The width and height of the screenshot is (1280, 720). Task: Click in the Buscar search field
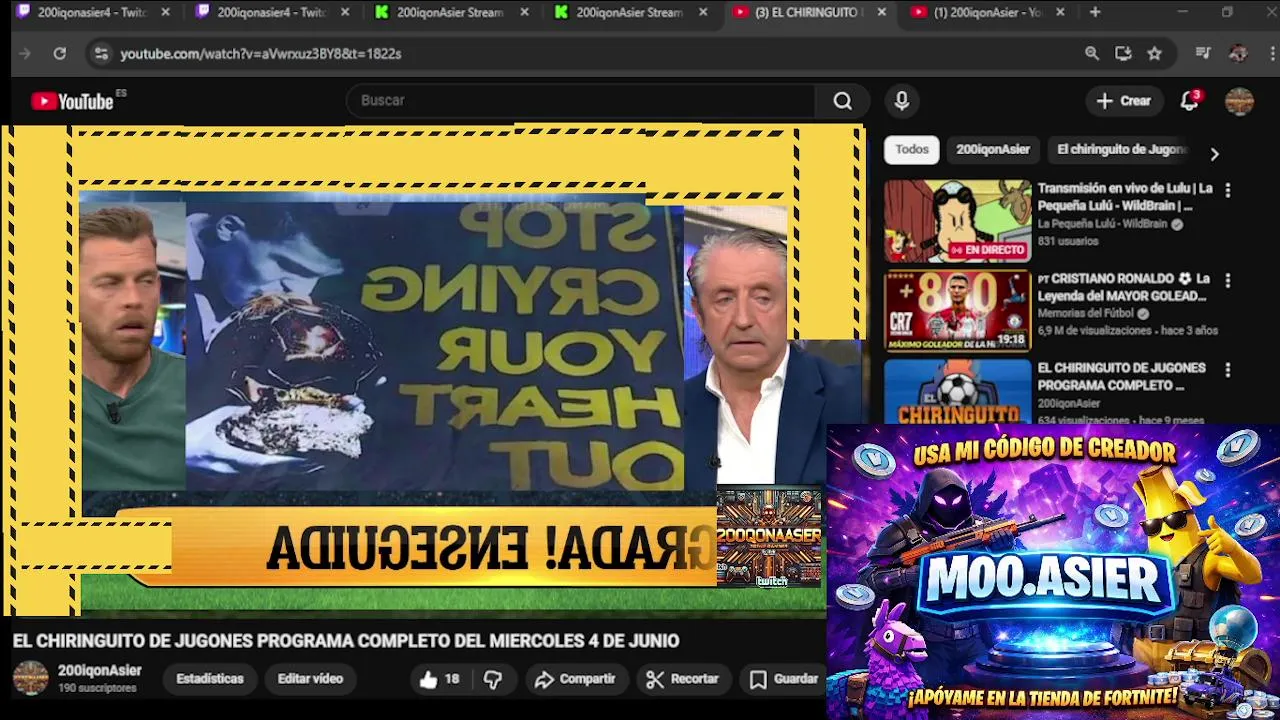click(582, 101)
